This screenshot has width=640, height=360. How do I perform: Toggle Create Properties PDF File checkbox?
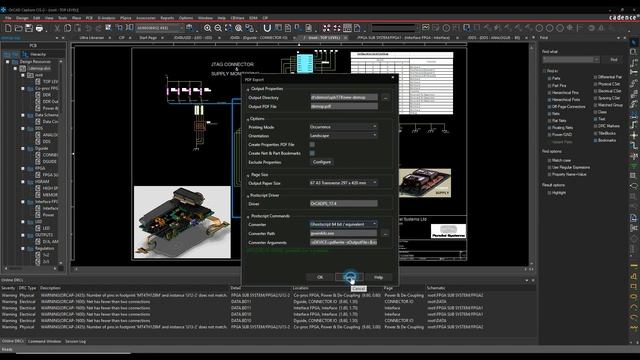(312, 144)
